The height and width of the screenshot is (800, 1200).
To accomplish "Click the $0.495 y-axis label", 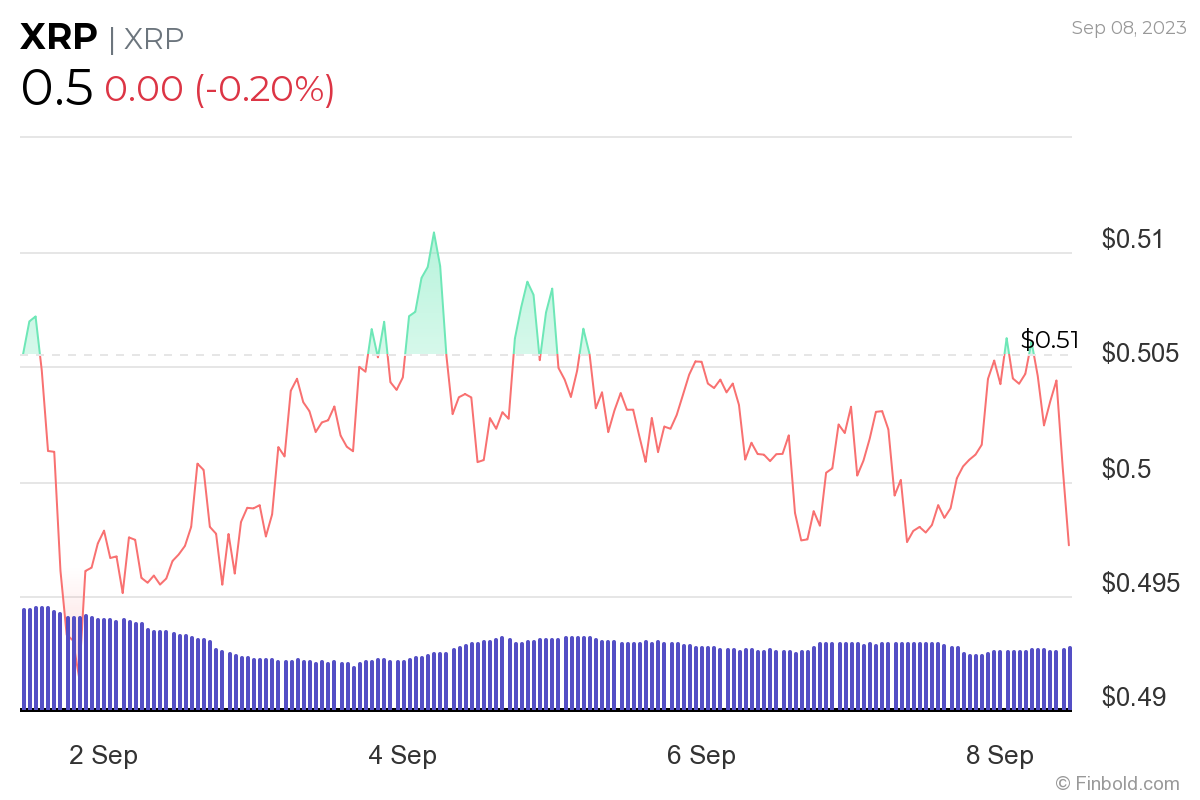I will point(1141,582).
